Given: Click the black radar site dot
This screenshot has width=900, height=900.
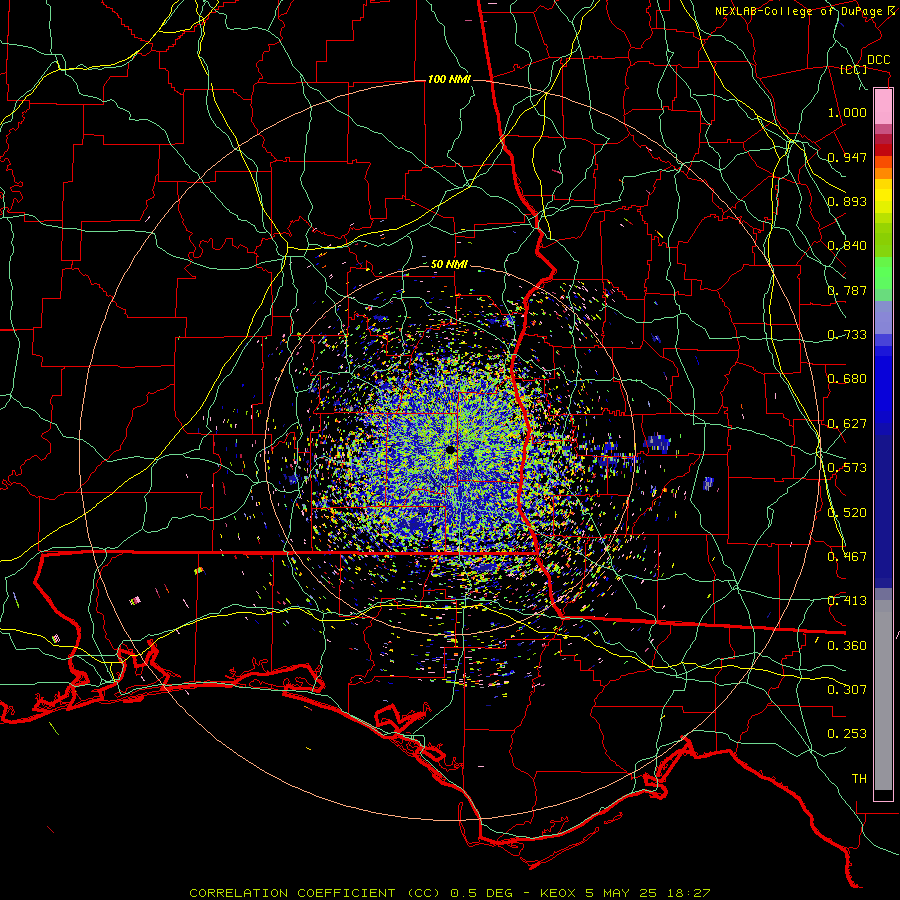Looking at the screenshot, I should pyautogui.click(x=451, y=451).
